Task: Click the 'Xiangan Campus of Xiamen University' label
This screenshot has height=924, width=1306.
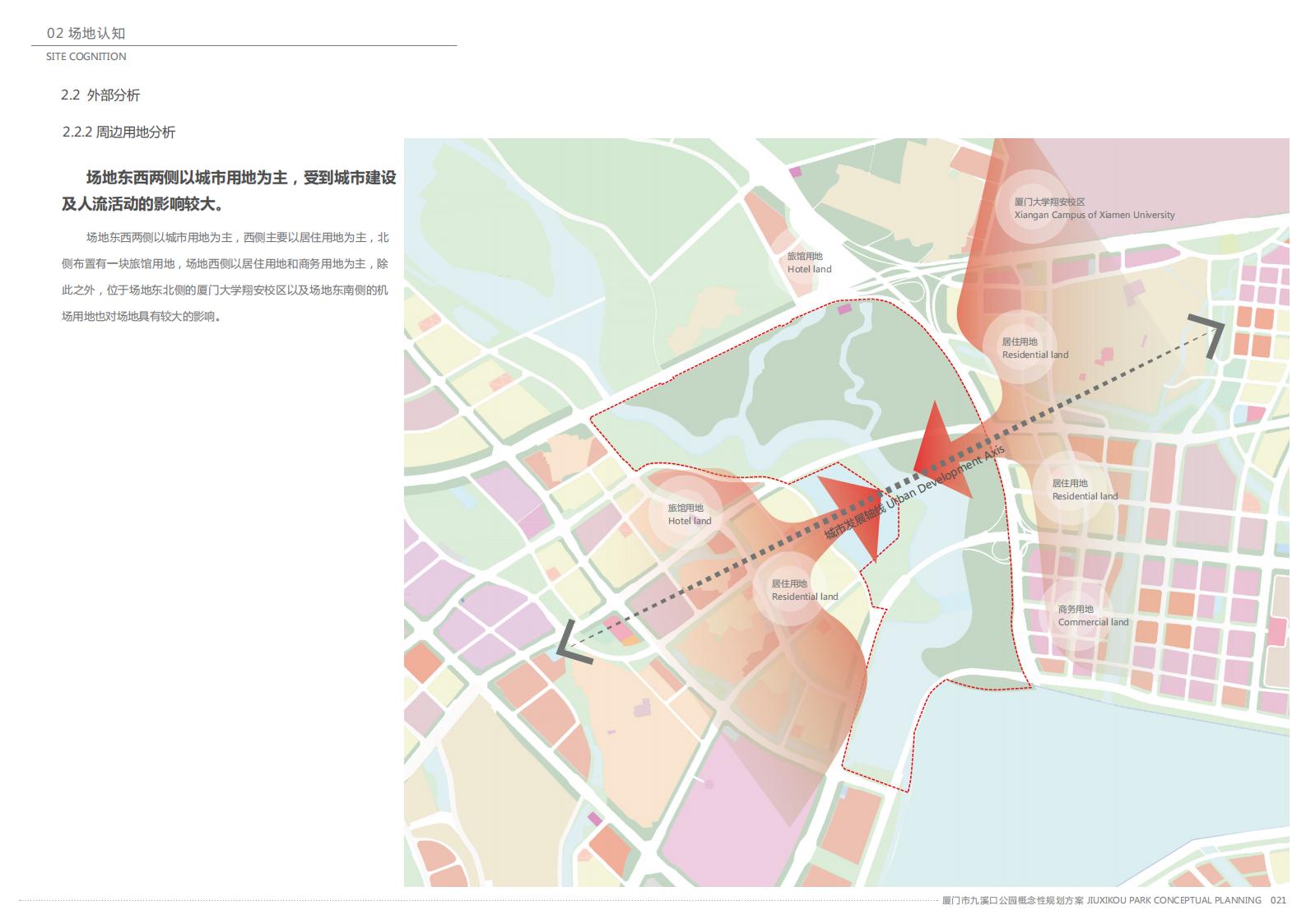Action: 1095,215
